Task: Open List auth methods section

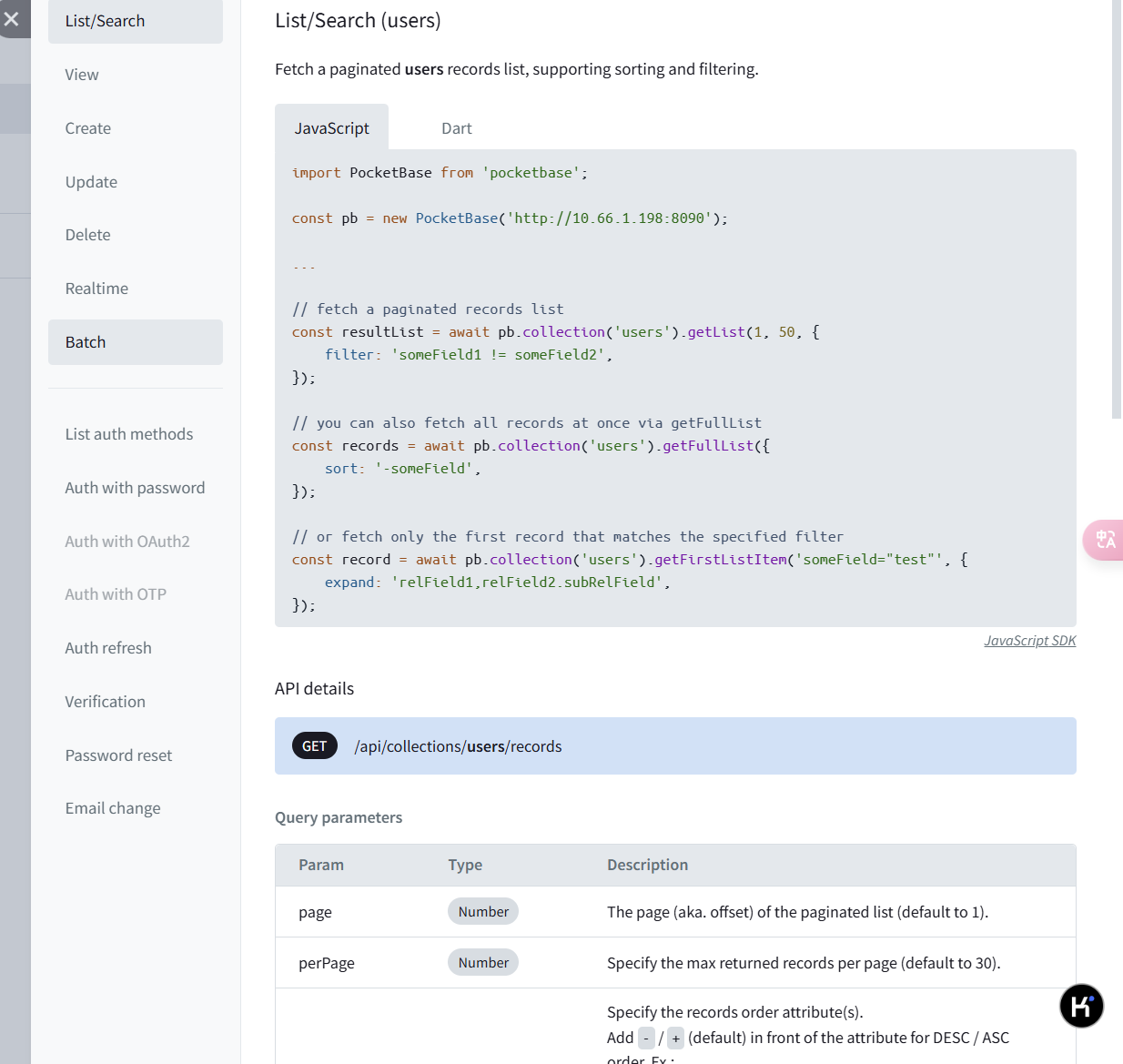Action: [x=129, y=434]
